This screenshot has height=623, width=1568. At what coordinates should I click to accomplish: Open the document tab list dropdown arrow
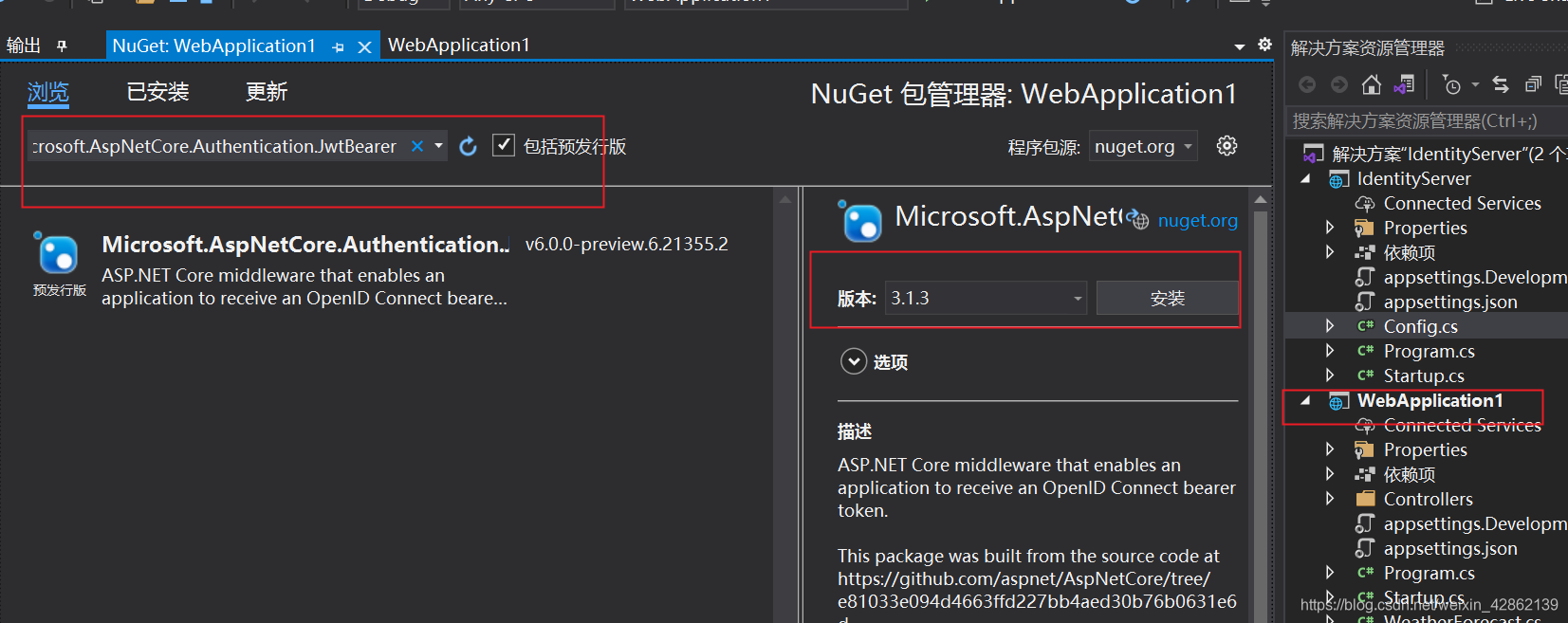pos(1239,46)
